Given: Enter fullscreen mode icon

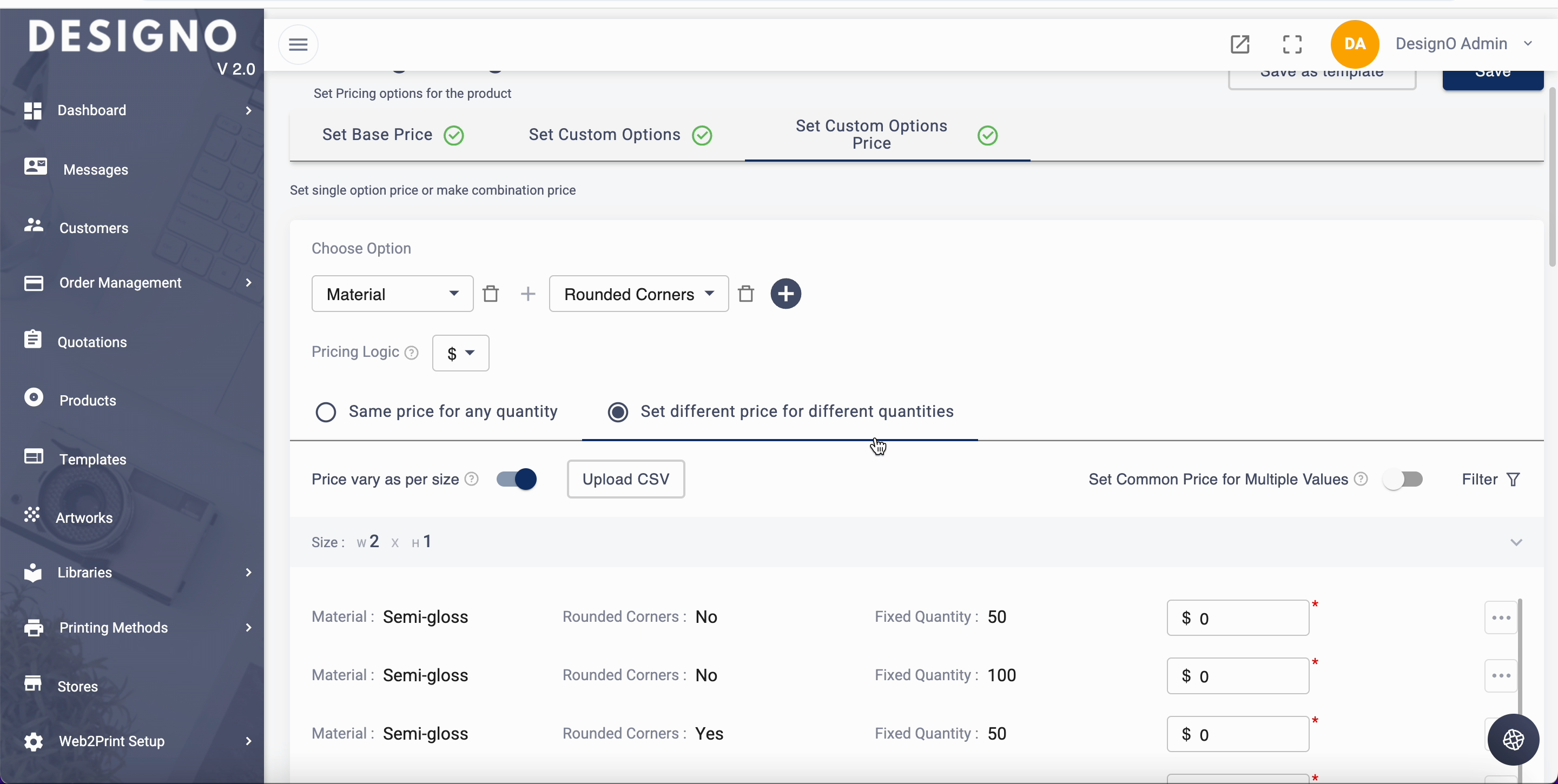Looking at the screenshot, I should click(x=1292, y=44).
